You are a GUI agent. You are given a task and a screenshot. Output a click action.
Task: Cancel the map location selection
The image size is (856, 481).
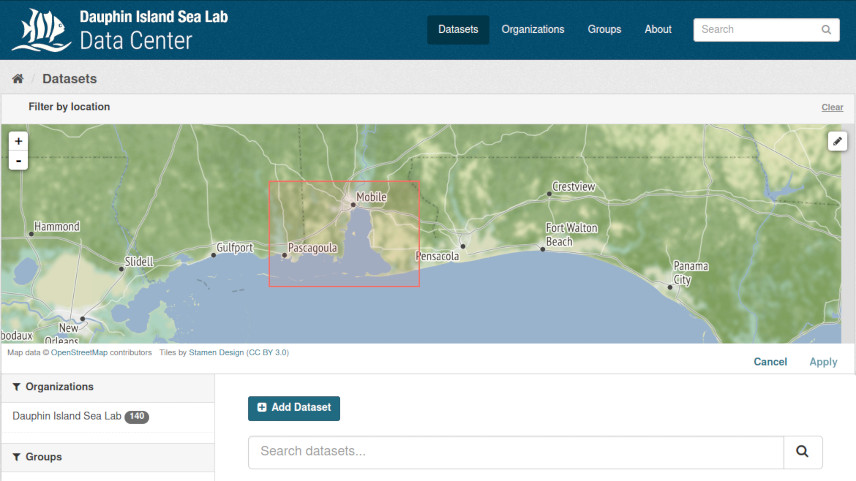click(770, 362)
